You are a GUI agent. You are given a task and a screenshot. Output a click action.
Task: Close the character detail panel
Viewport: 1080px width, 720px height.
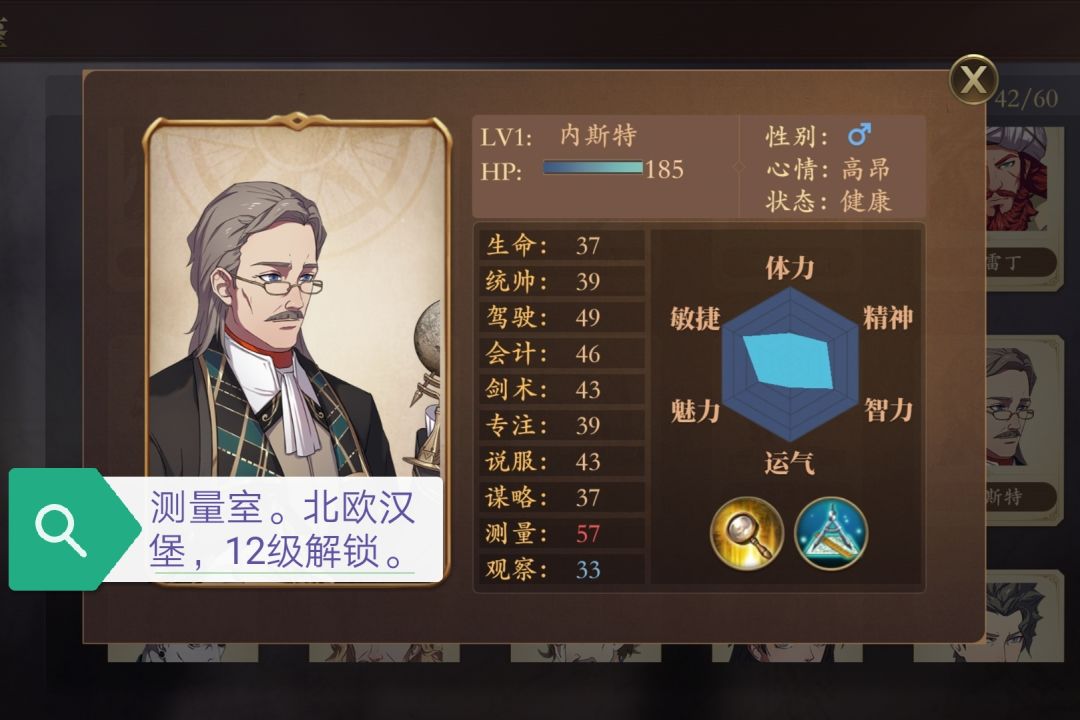(x=973, y=80)
